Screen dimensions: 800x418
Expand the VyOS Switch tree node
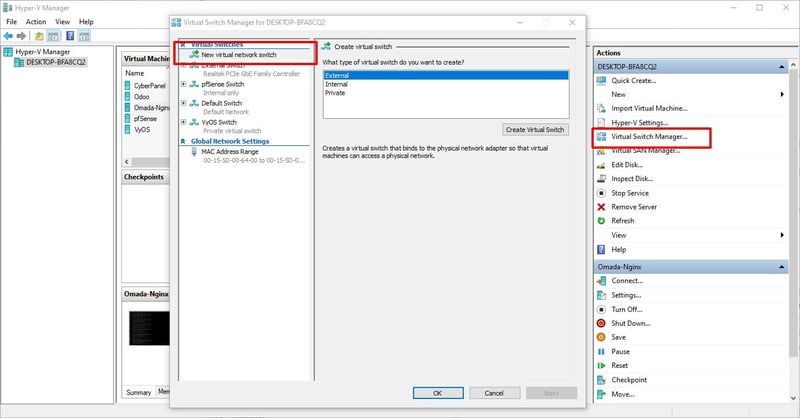click(x=184, y=122)
